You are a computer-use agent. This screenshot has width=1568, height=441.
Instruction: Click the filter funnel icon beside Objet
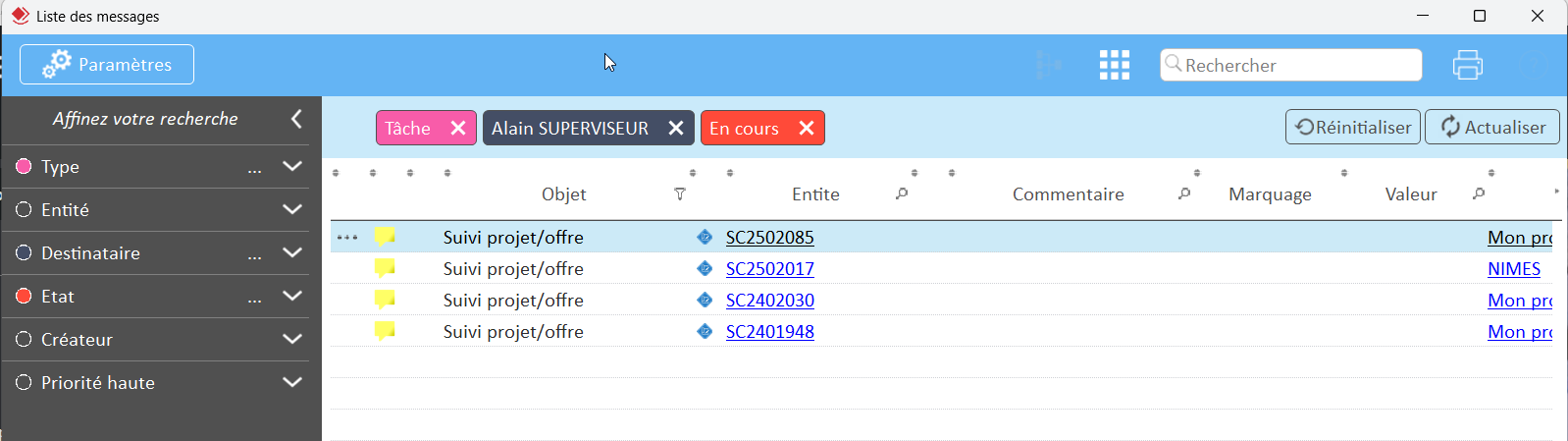[680, 194]
